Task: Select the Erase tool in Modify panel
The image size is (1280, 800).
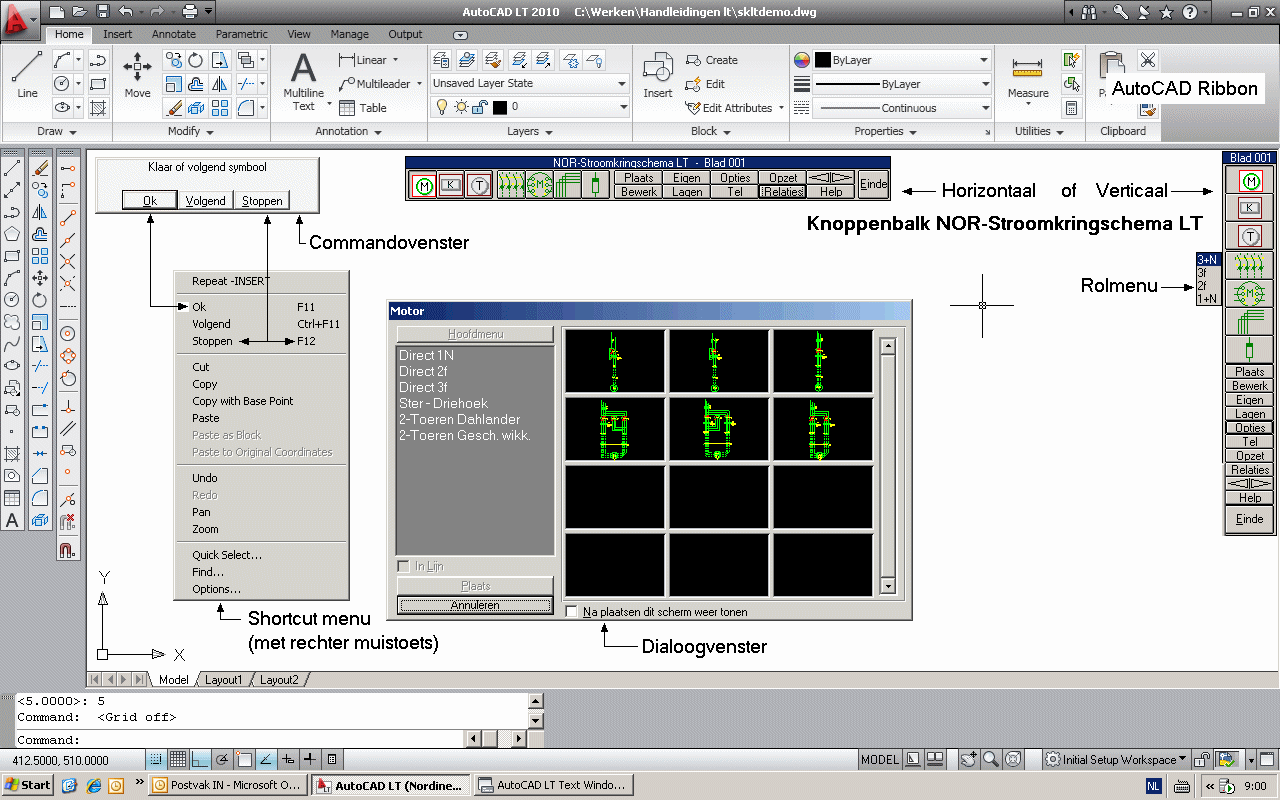Action: (174, 107)
